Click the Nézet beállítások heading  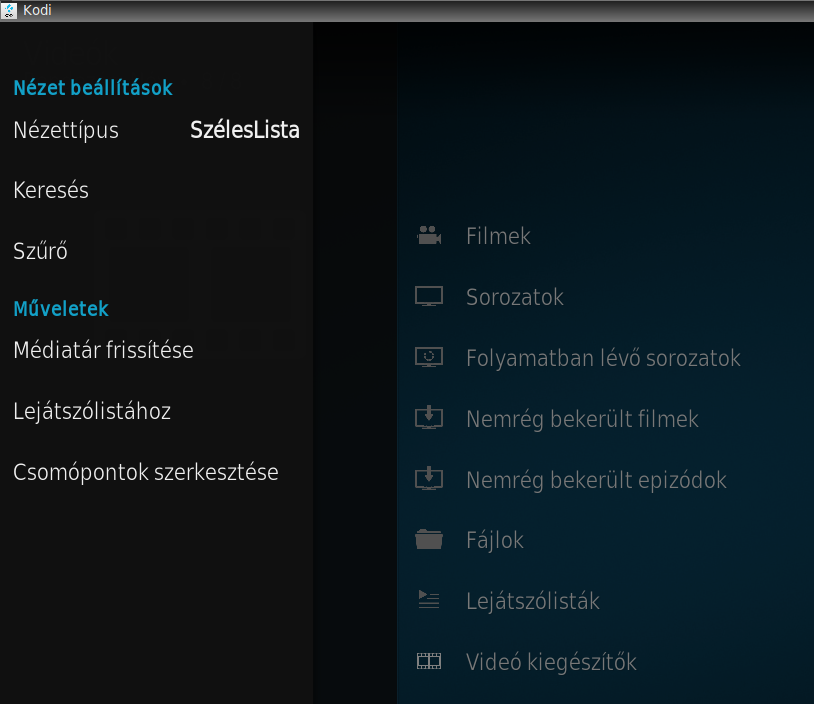93,87
